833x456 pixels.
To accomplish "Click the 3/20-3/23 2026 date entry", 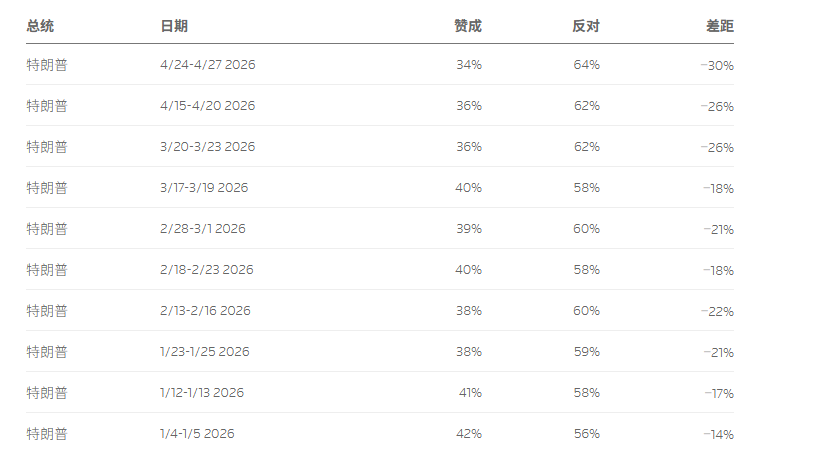I will click(207, 147).
